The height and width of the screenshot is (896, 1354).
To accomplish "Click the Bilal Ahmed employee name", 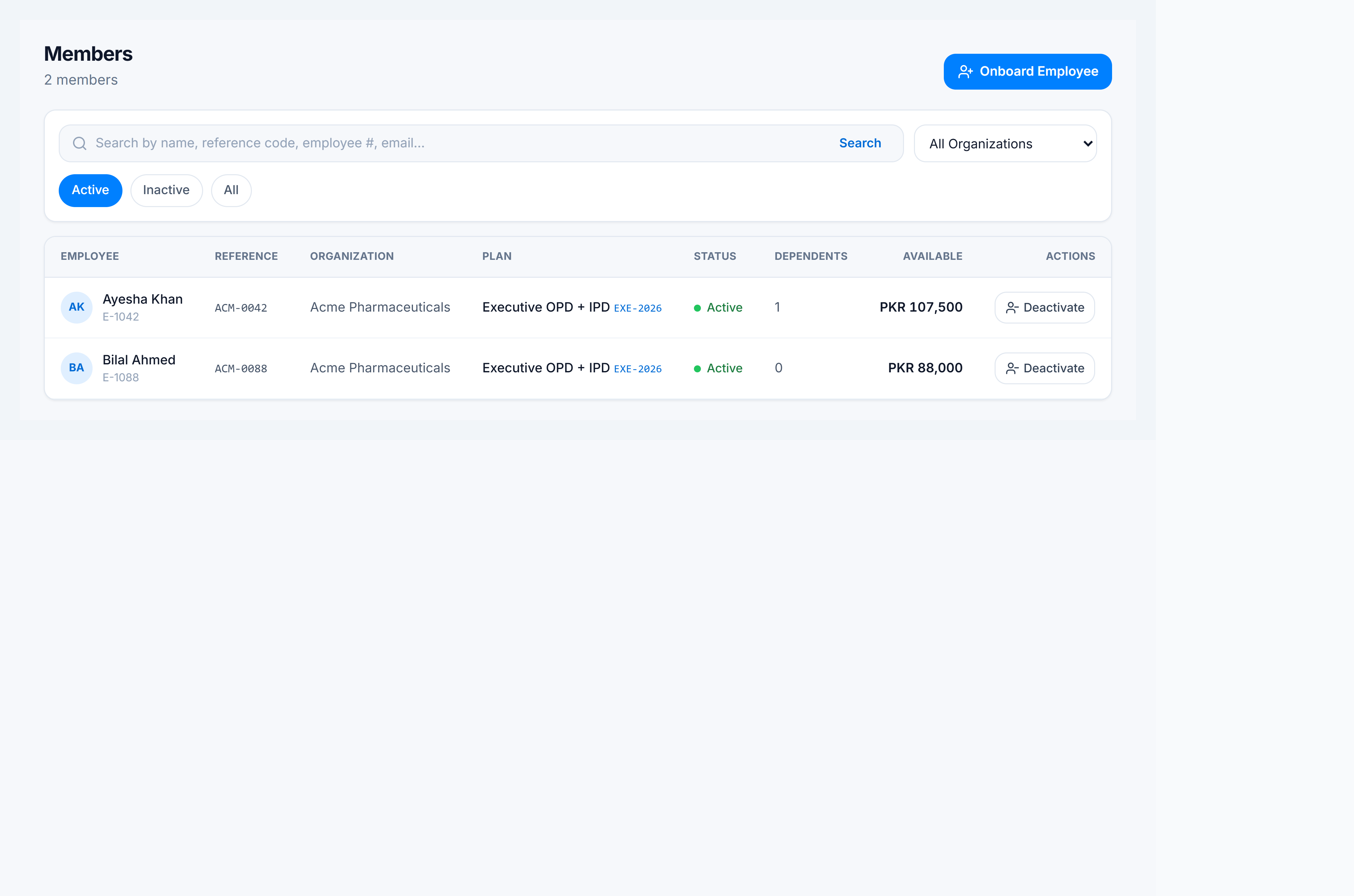I will click(x=139, y=360).
